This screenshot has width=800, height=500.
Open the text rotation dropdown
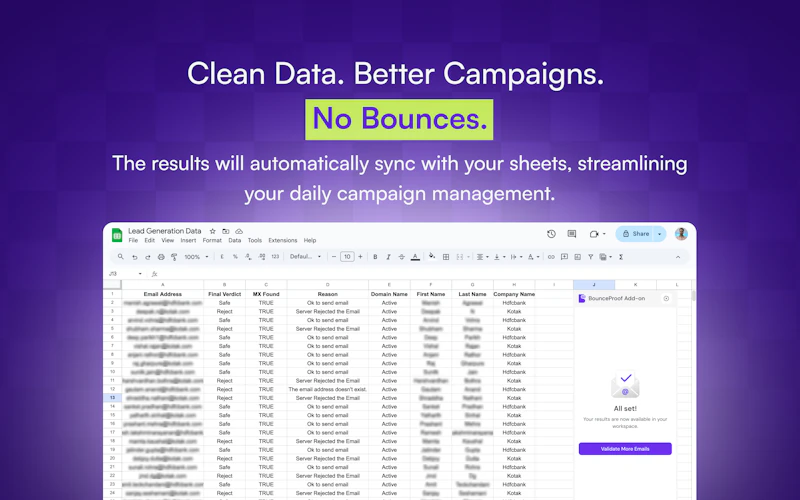533,257
